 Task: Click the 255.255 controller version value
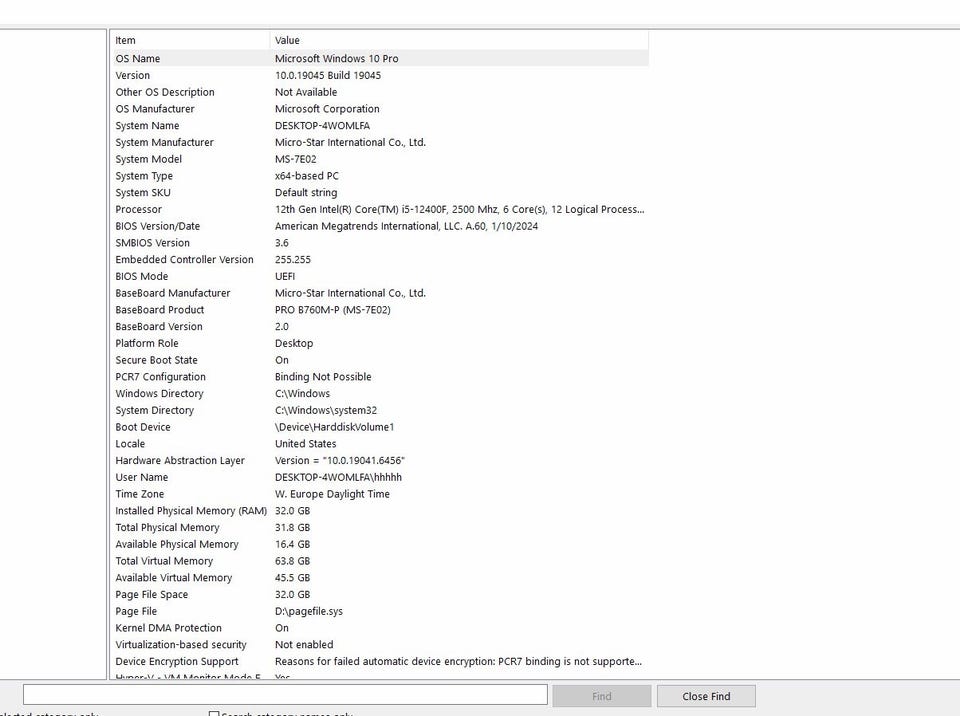tap(293, 260)
